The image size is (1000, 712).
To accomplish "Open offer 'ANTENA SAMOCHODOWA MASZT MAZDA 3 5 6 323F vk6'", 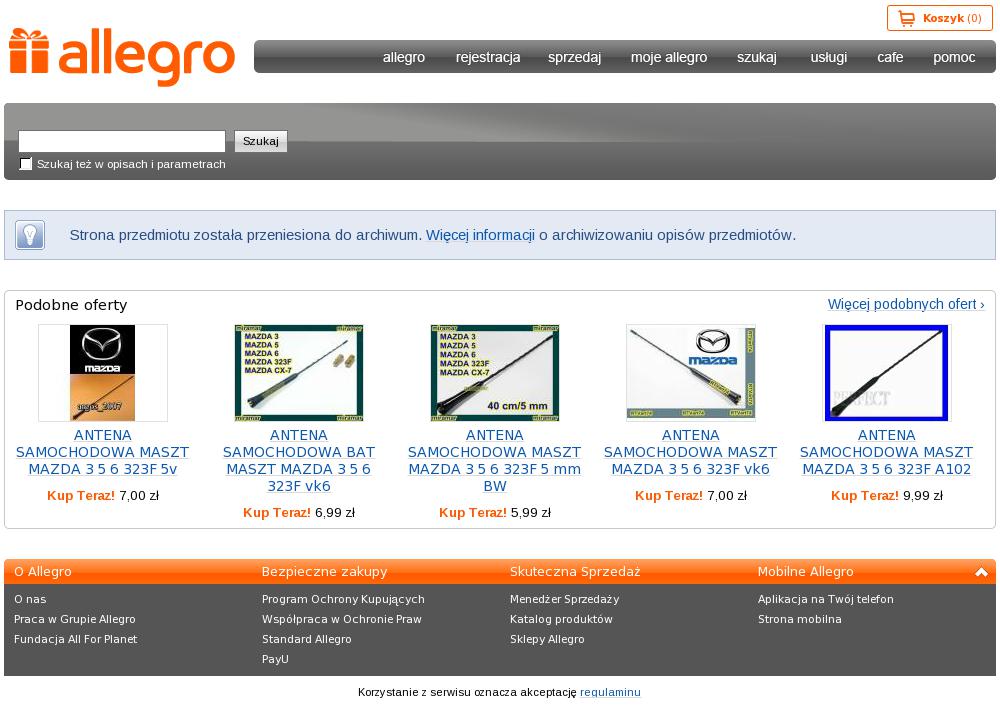I will tap(691, 452).
